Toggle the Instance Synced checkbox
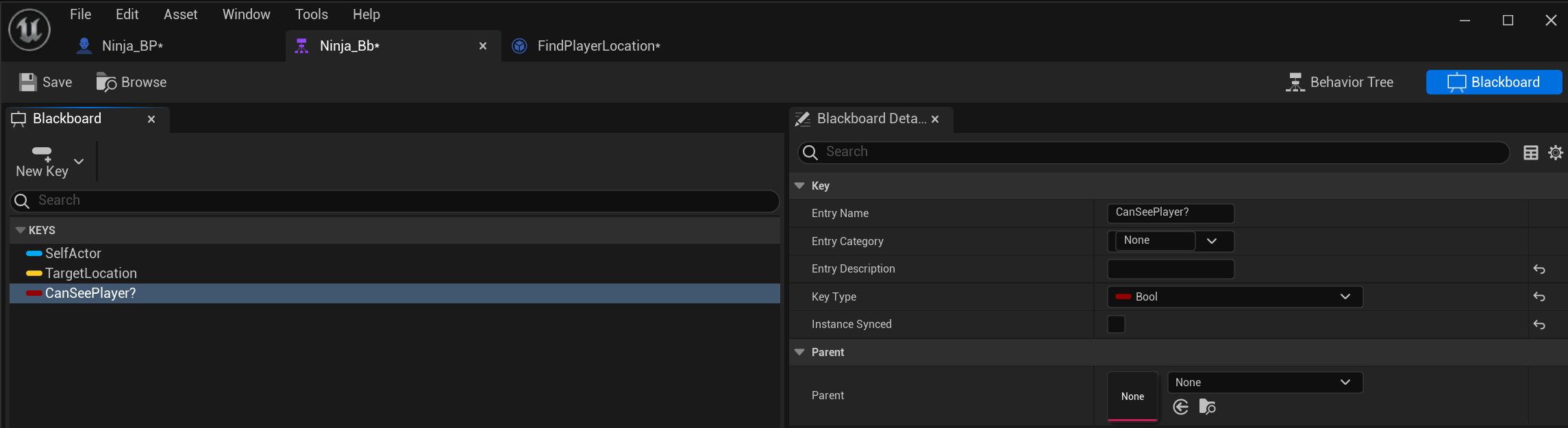1568x428 pixels. [1116, 324]
